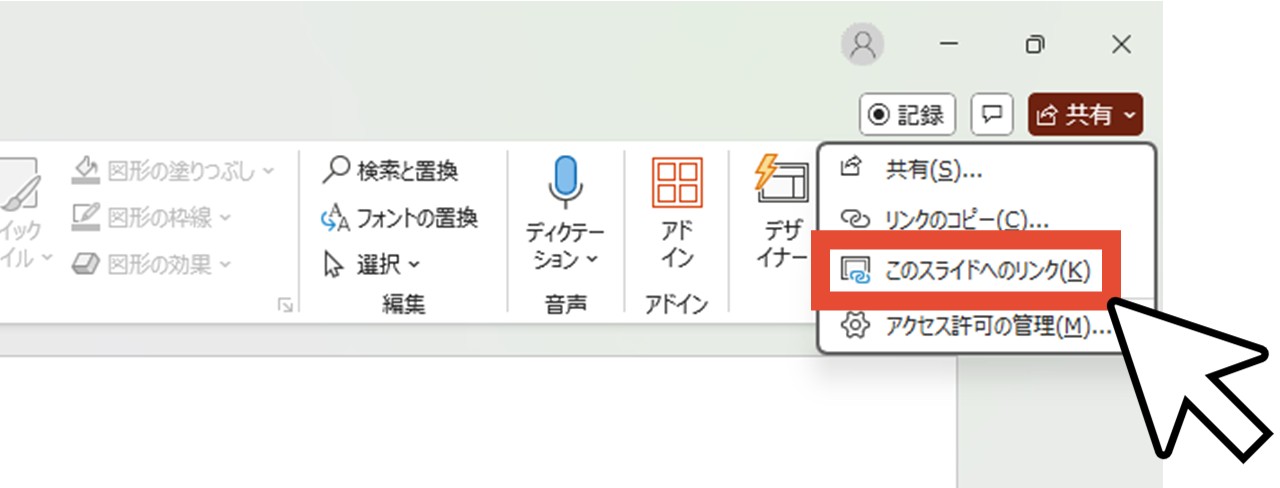Open 図形の効果 shape effects dropdown

152,264
